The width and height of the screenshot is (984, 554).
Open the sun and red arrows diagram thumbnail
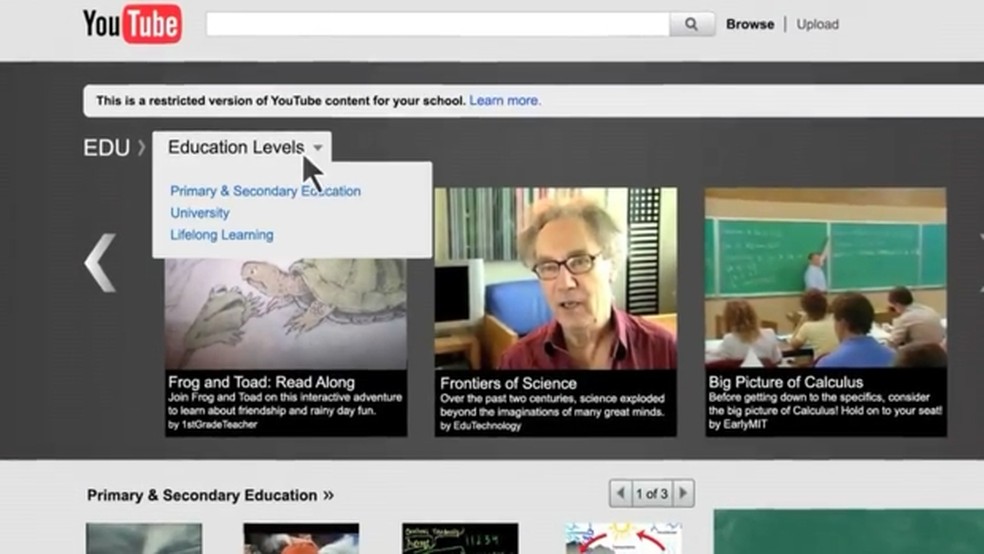tap(623, 538)
